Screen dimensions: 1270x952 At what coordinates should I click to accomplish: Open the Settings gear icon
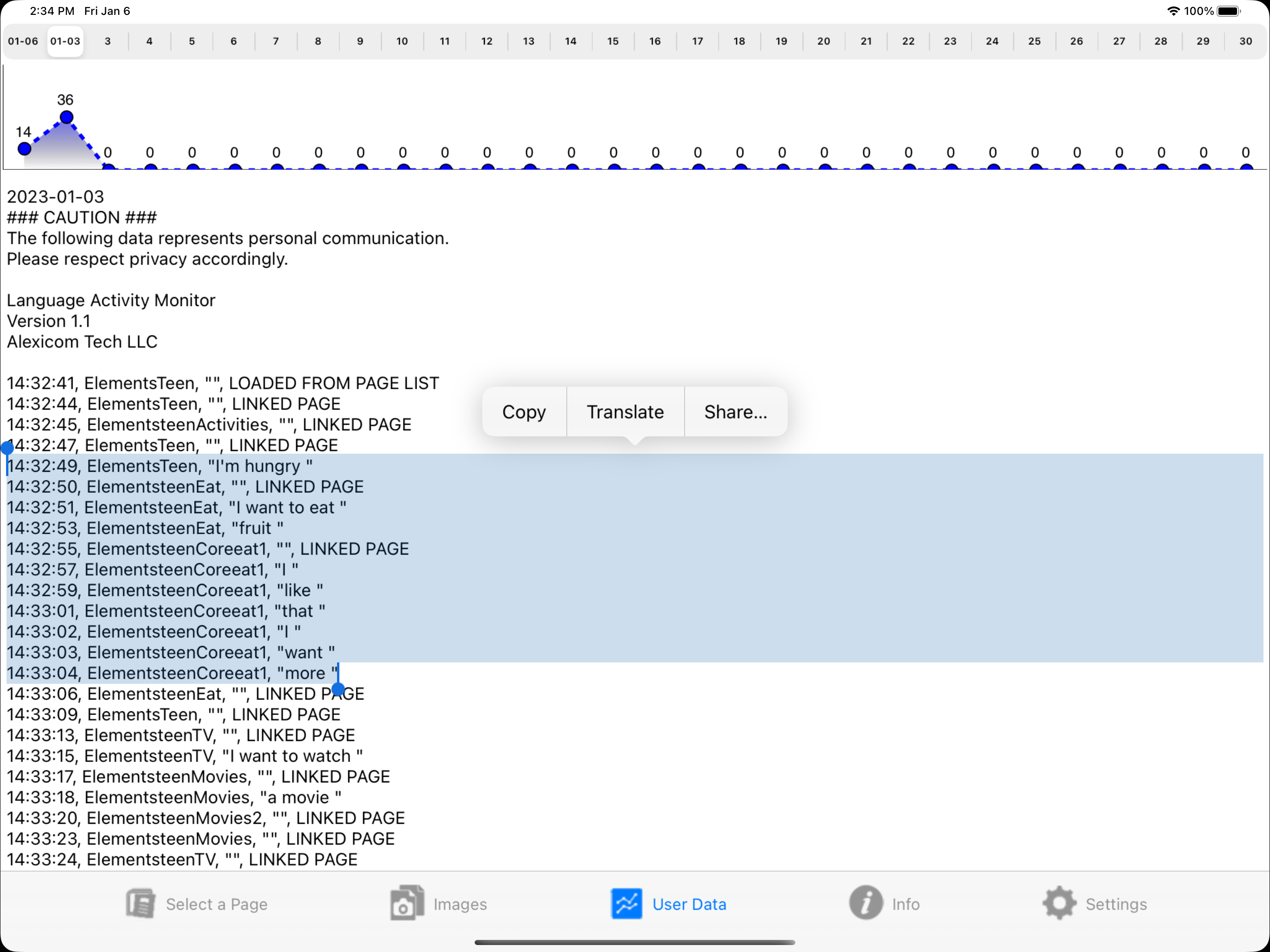pos(1059,903)
